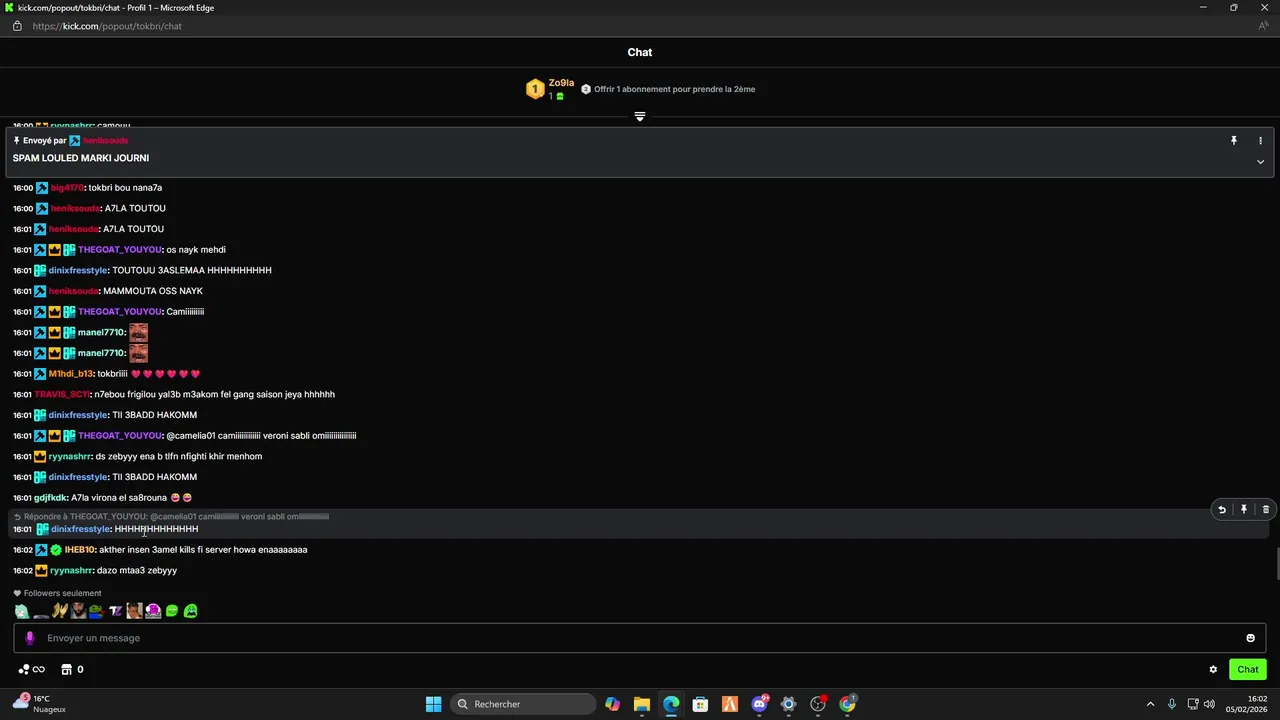Click the chat scrollbar thumb
This screenshot has width=1280, height=720.
[1278, 563]
